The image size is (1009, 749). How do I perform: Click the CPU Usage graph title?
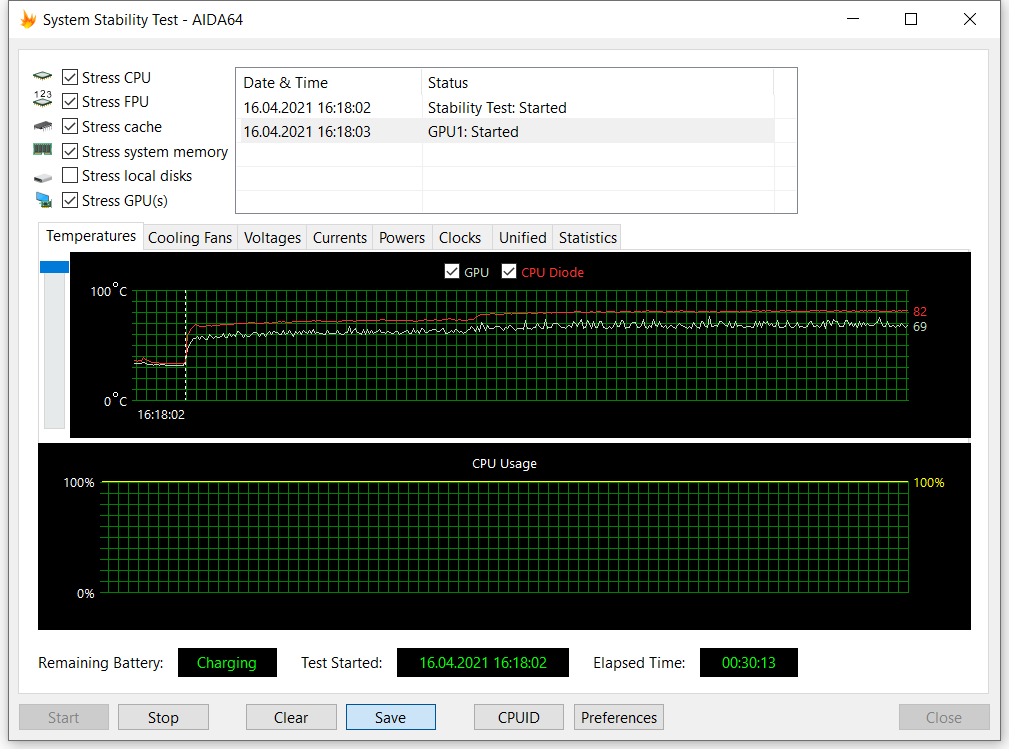point(504,463)
